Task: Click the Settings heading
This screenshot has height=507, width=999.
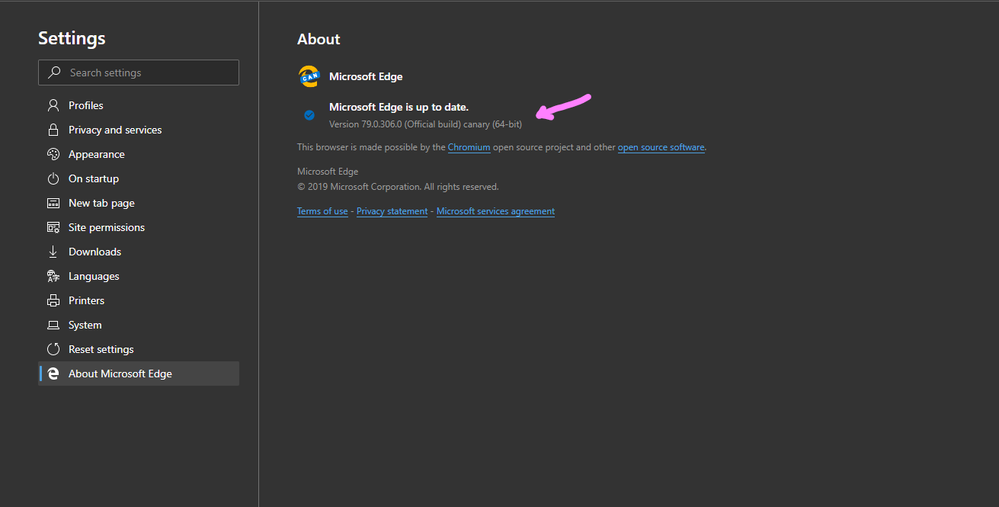Action: click(72, 38)
